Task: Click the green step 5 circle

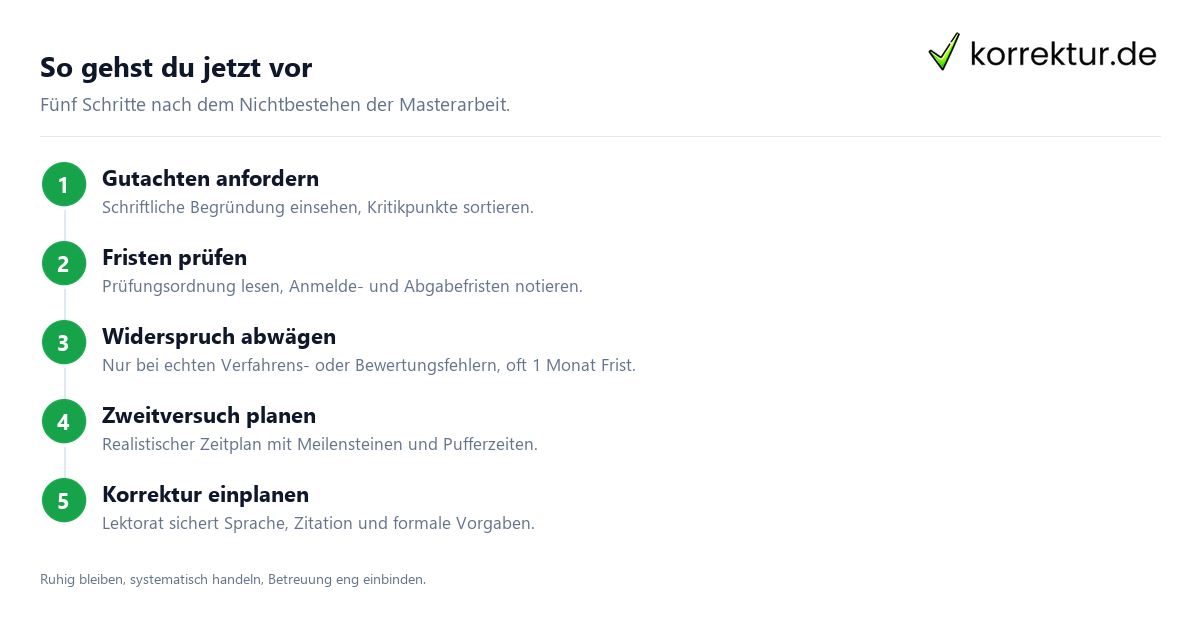Action: [x=64, y=501]
